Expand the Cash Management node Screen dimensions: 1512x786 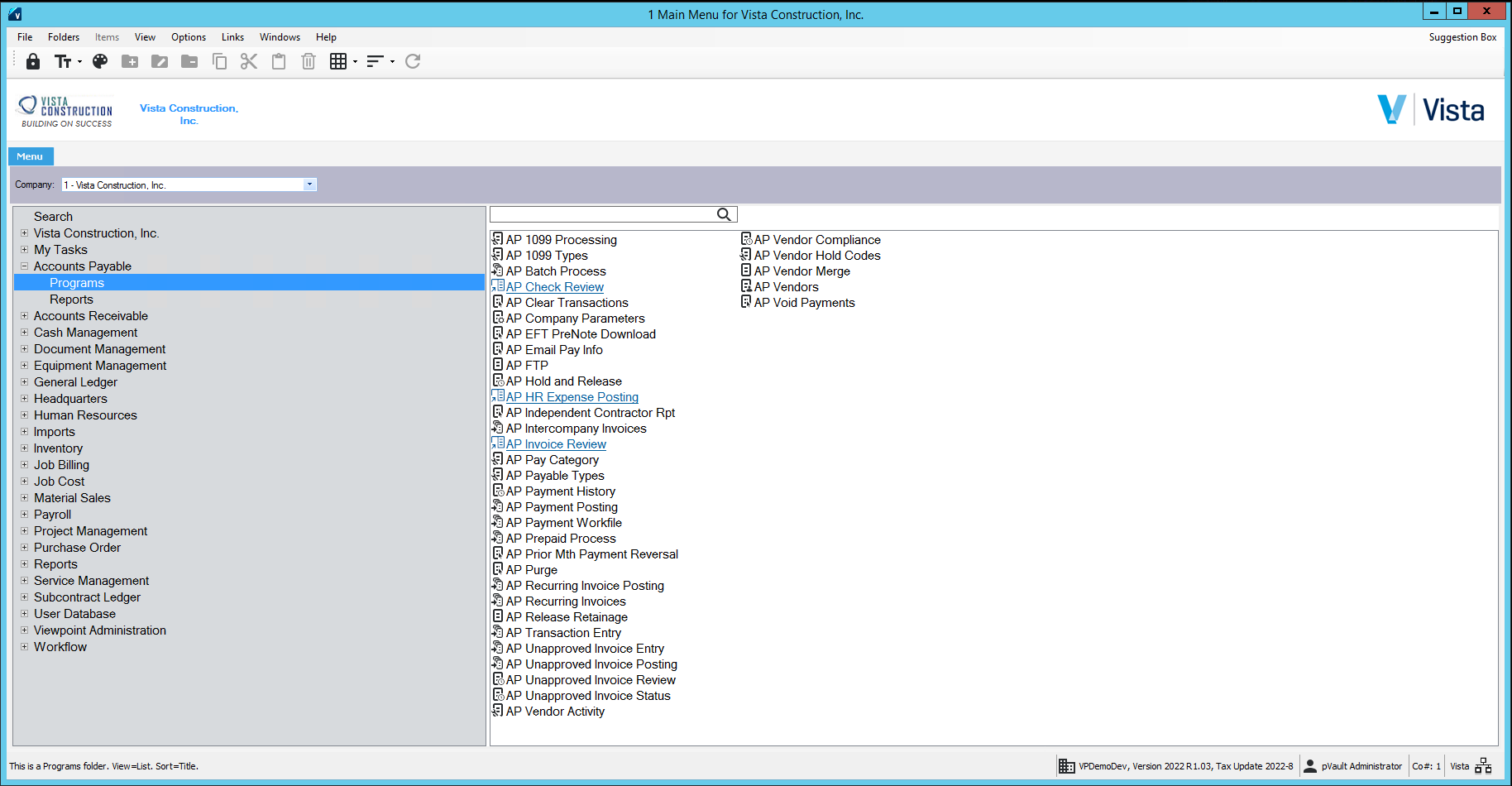coord(24,333)
